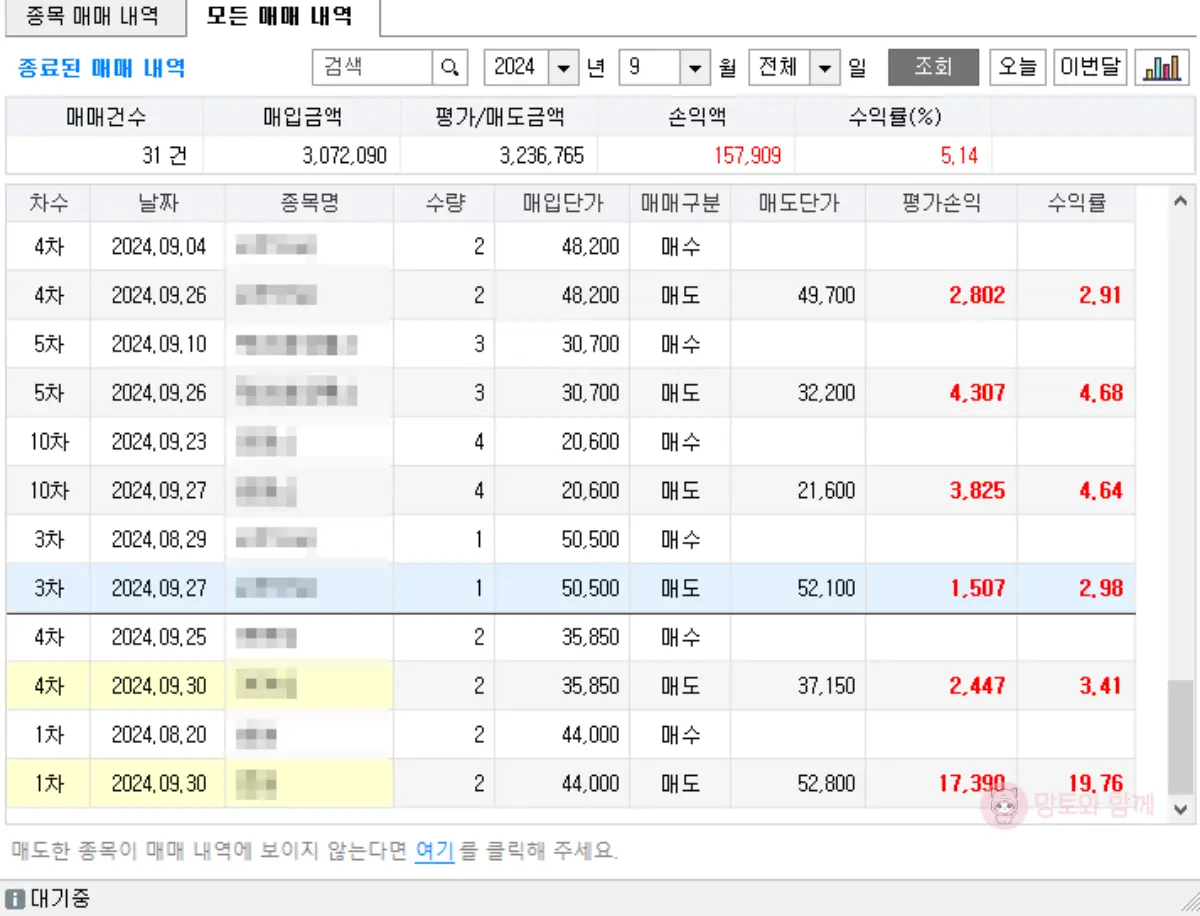Click the 이번달 button
This screenshot has width=1200, height=916.
1089,67
